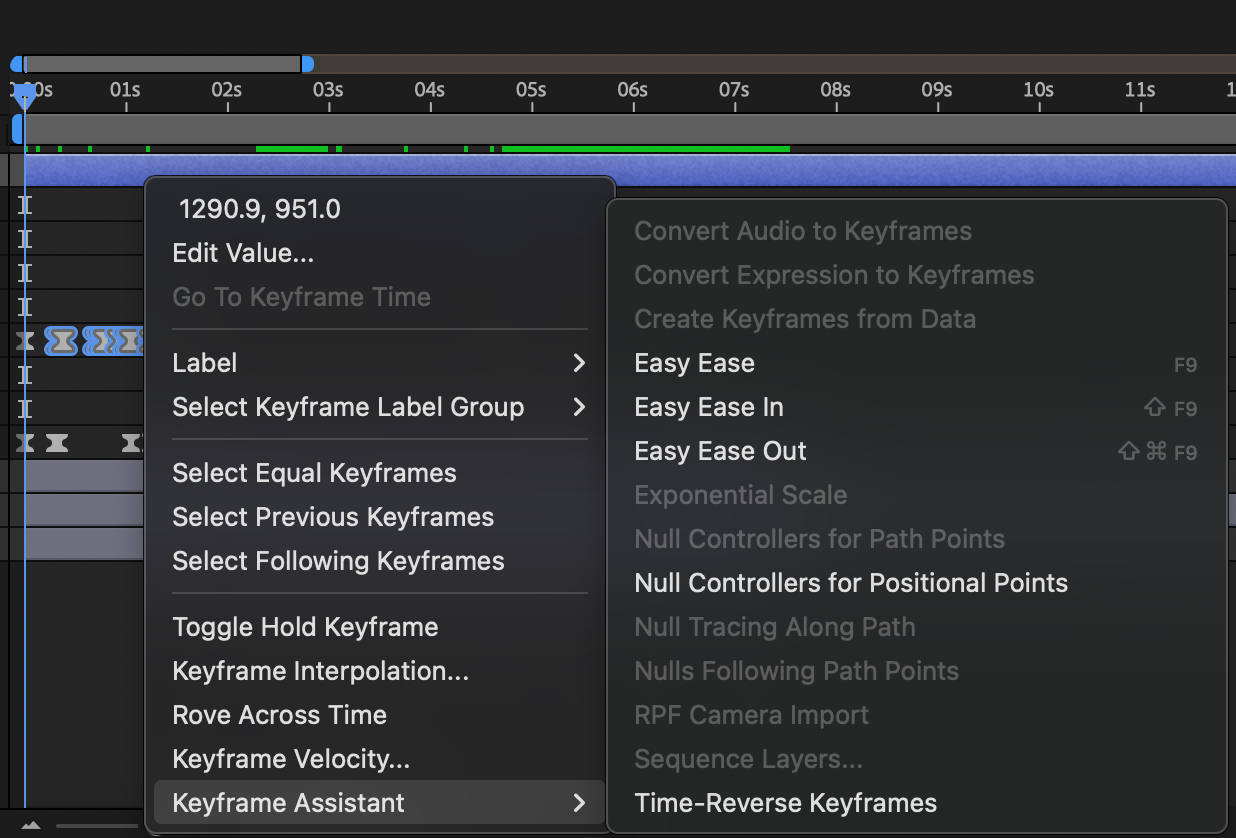Open Keyframe Interpolation... dialog
The height and width of the screenshot is (838, 1236).
(x=320, y=671)
